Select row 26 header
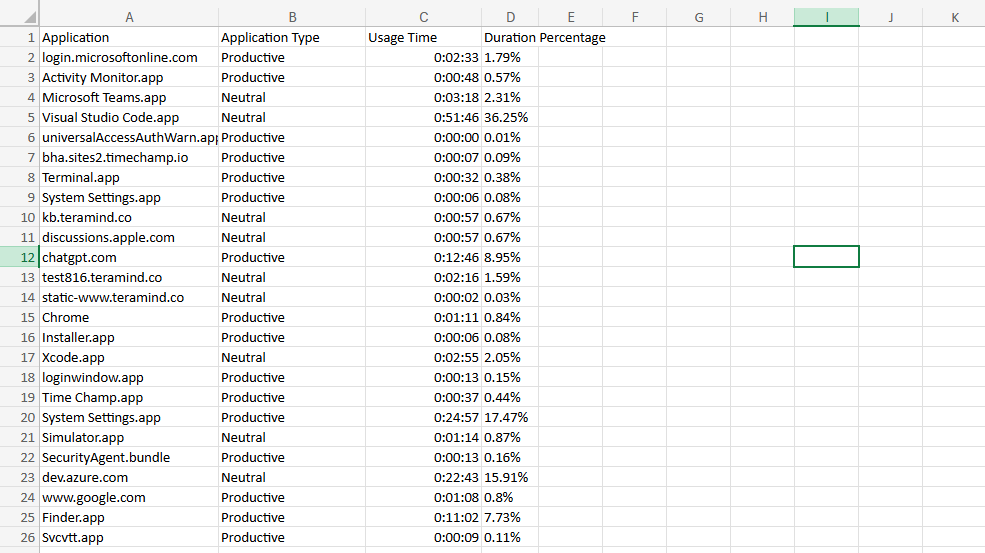The image size is (985, 553). click(19, 537)
